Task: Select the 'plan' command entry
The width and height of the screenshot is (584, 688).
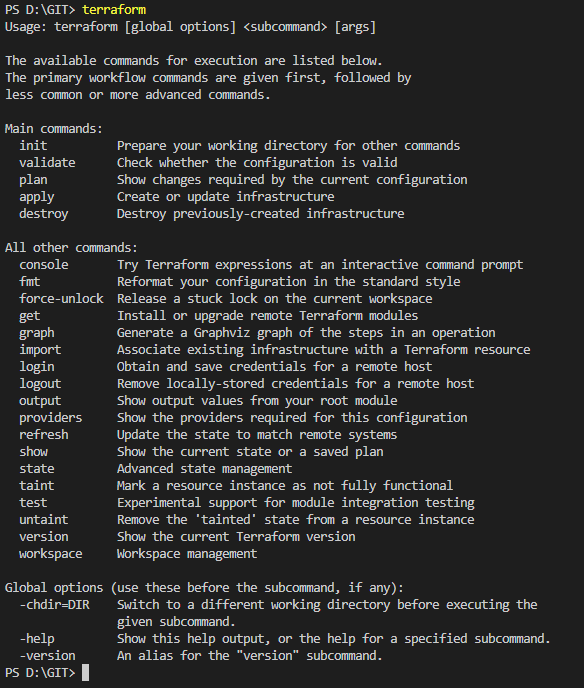Action: [33, 180]
